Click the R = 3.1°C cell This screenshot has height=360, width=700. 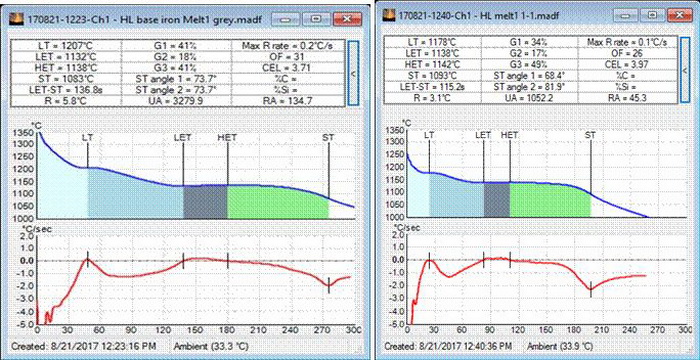click(432, 98)
